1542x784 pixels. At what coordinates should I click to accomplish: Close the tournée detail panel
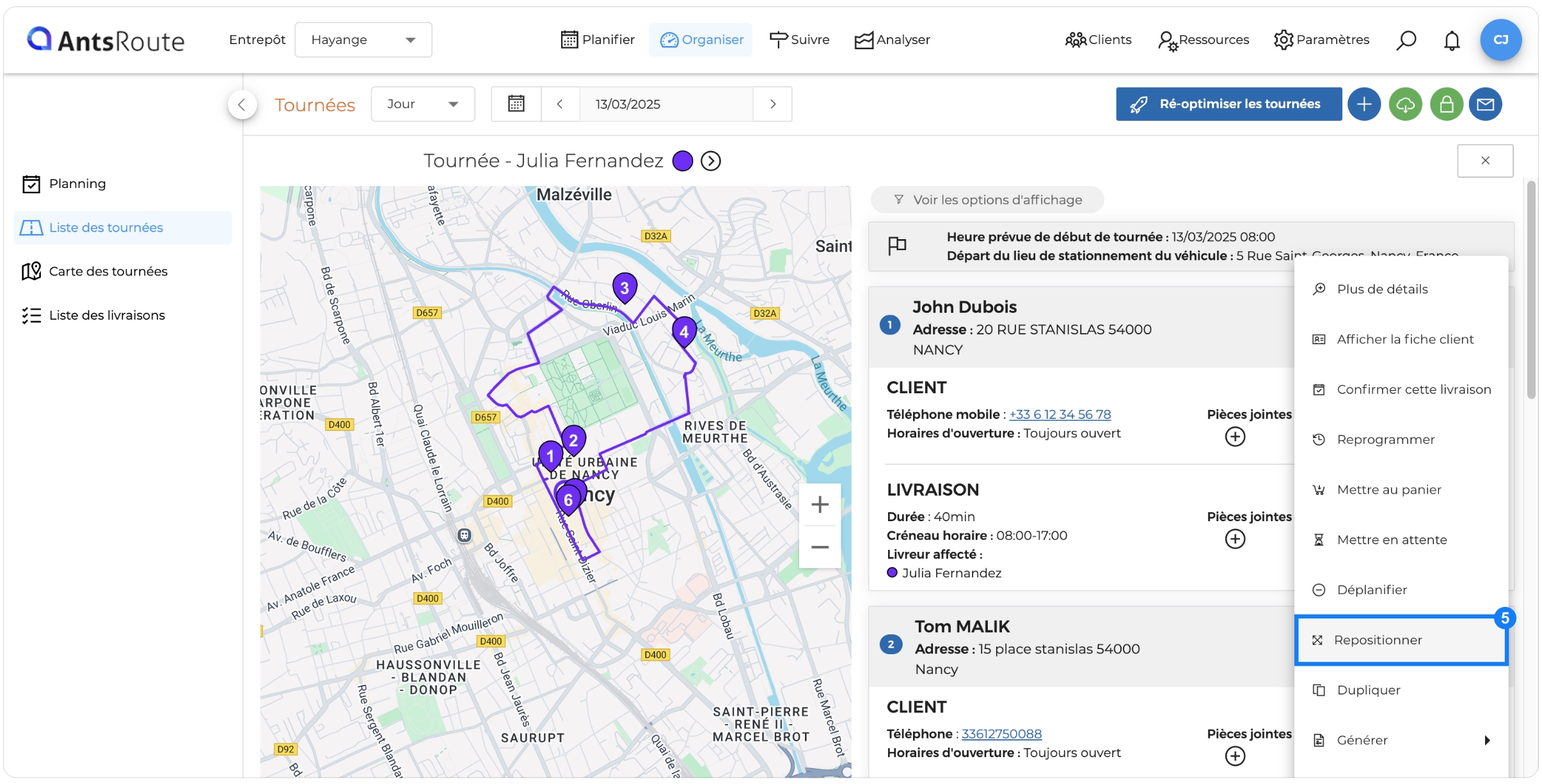pos(1485,161)
